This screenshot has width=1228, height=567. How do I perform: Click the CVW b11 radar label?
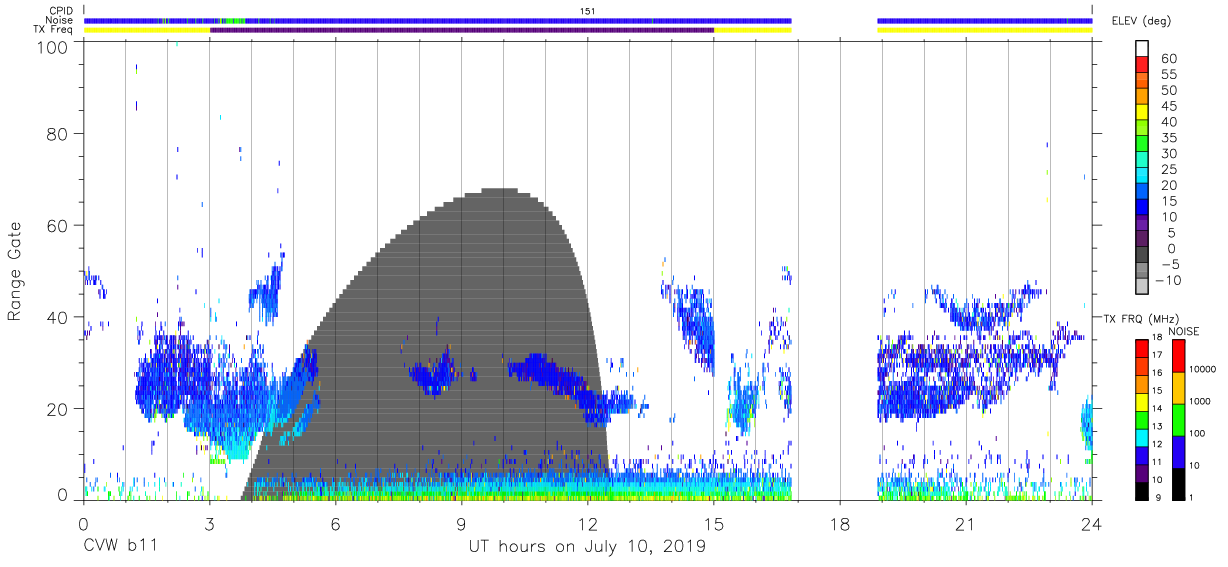121,547
